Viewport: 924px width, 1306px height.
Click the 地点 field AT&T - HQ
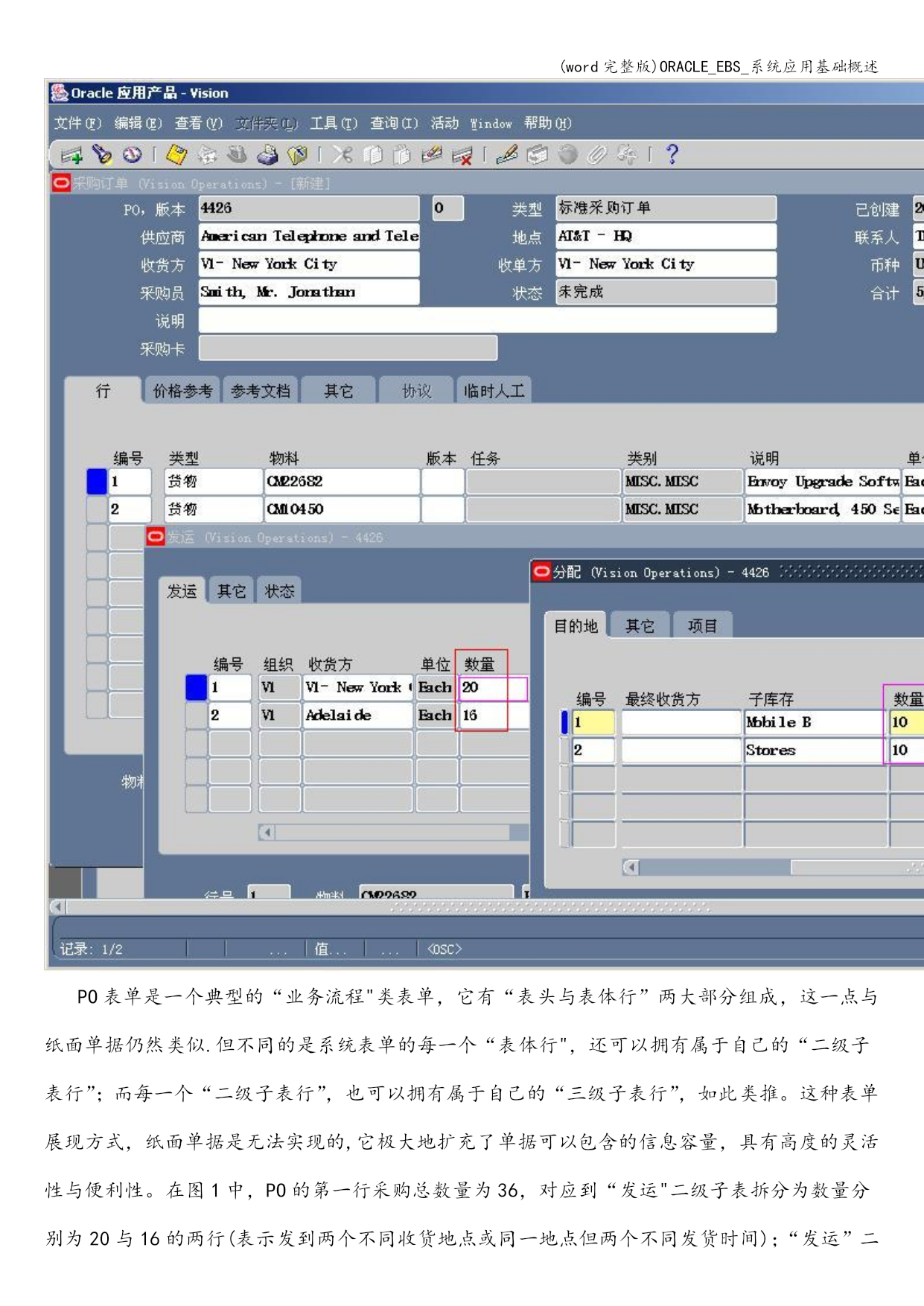(666, 236)
